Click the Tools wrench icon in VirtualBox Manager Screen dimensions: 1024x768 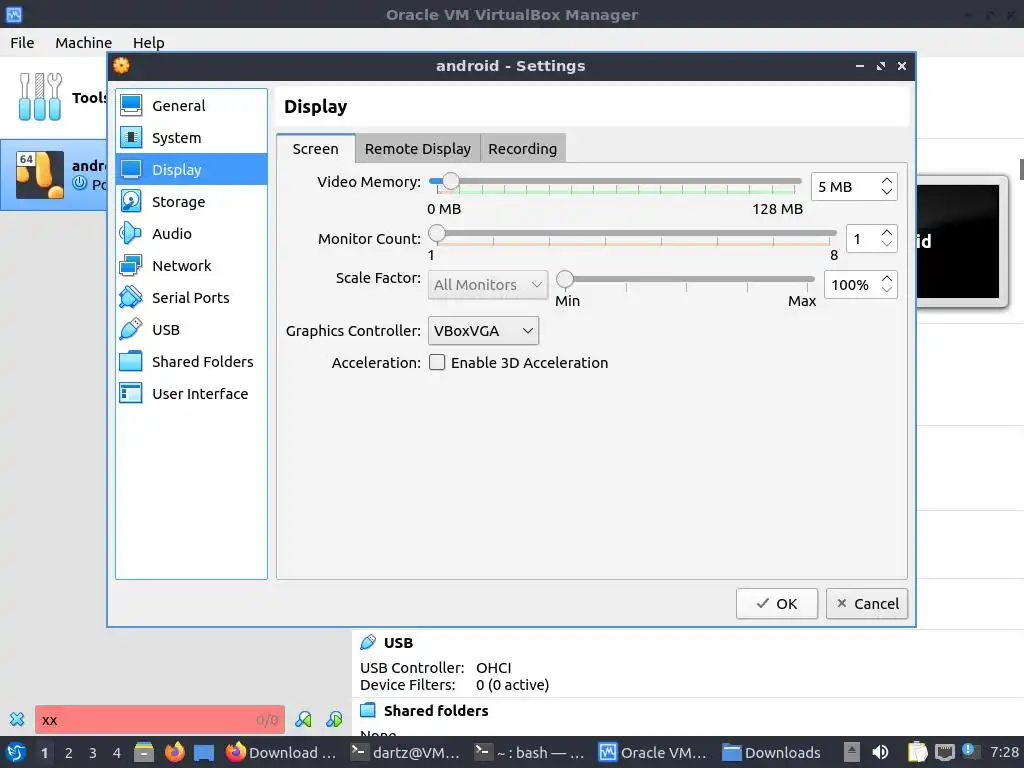[x=40, y=97]
